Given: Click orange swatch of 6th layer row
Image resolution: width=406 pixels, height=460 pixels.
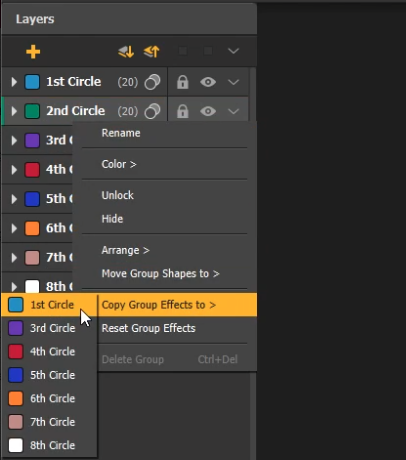Looking at the screenshot, I should [x=32, y=228].
